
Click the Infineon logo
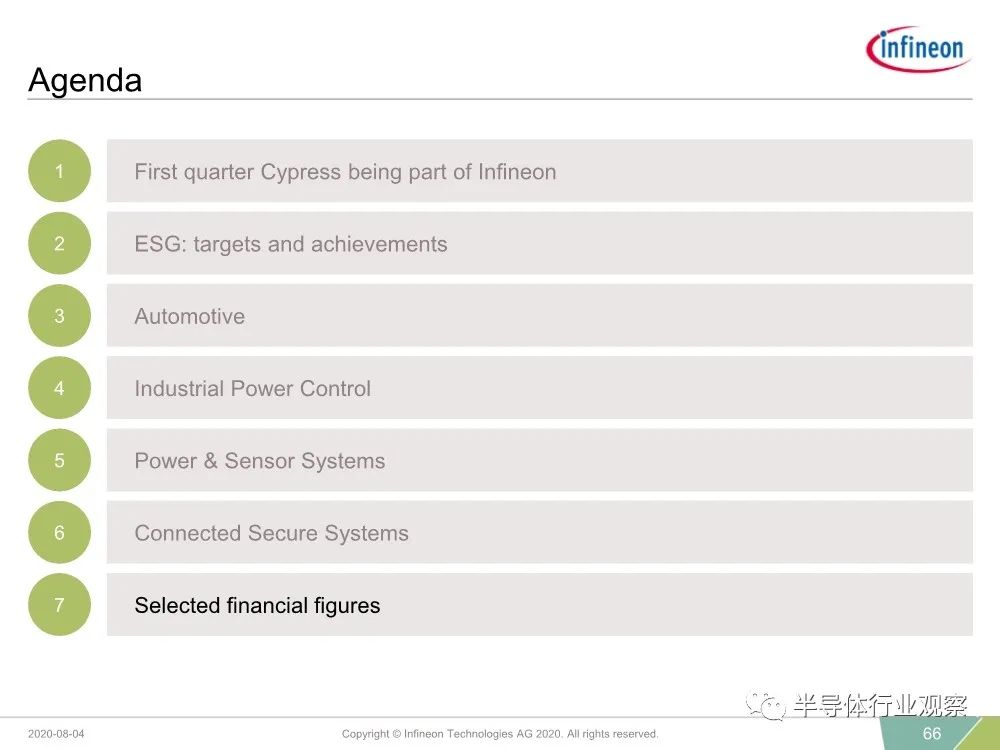[918, 48]
